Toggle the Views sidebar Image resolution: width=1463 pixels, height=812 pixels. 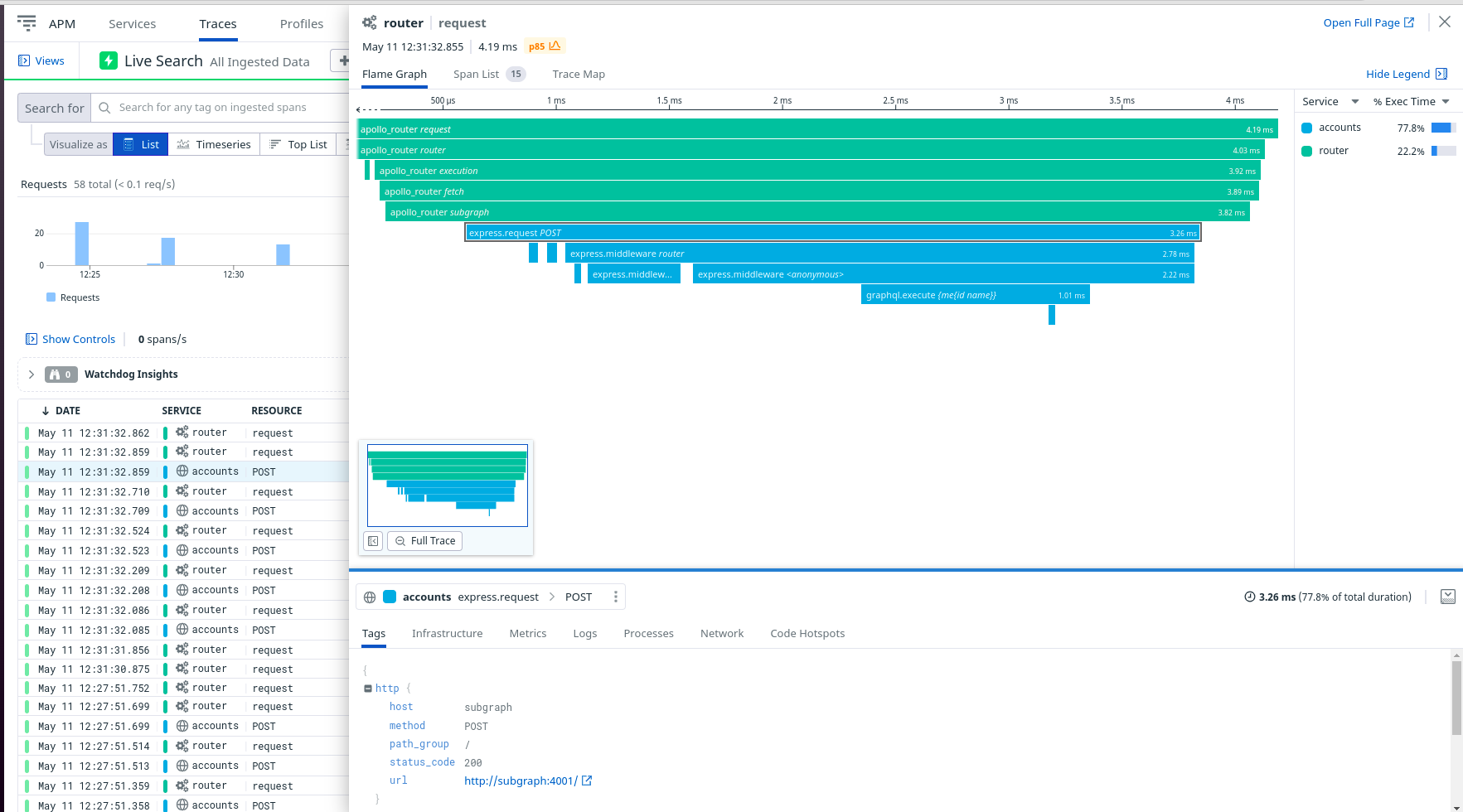(x=41, y=60)
